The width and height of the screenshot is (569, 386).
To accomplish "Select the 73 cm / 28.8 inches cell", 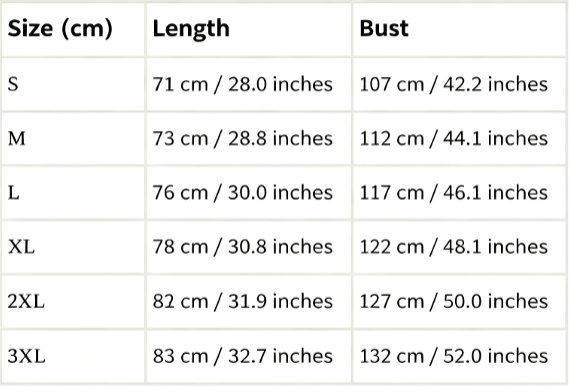I will click(x=249, y=139).
